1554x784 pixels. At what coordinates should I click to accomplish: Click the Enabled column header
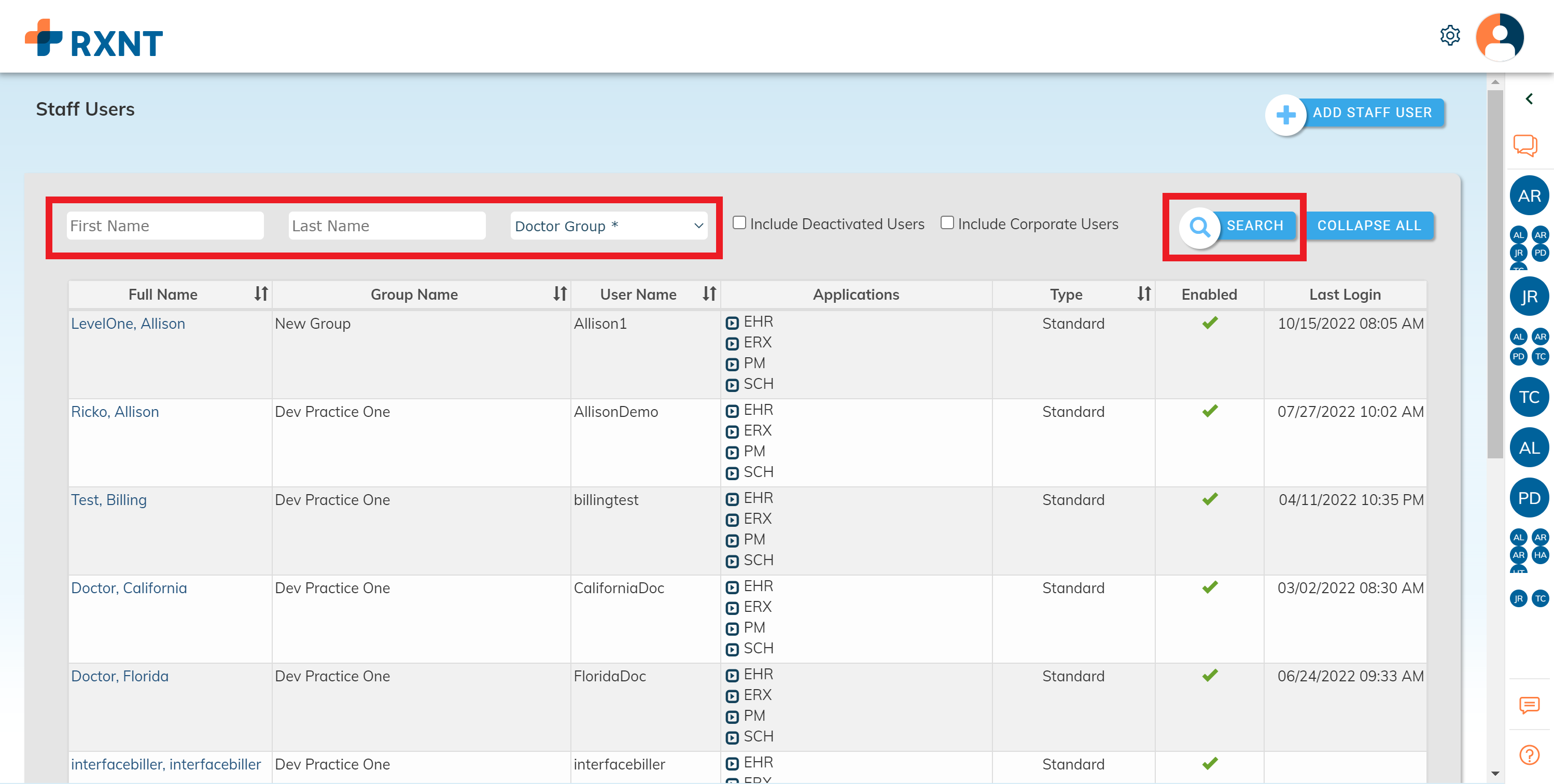pos(1209,293)
